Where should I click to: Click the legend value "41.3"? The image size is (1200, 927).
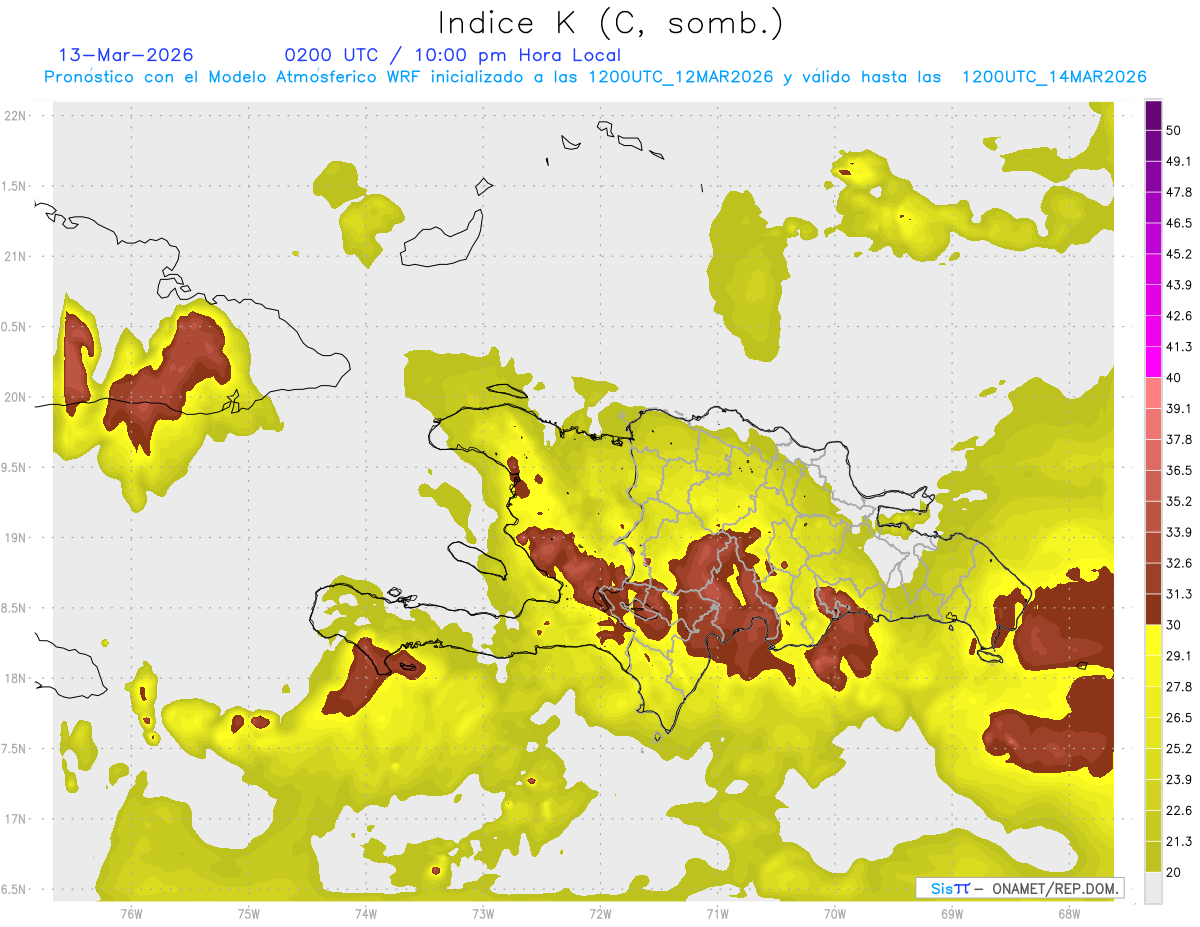pos(1179,347)
